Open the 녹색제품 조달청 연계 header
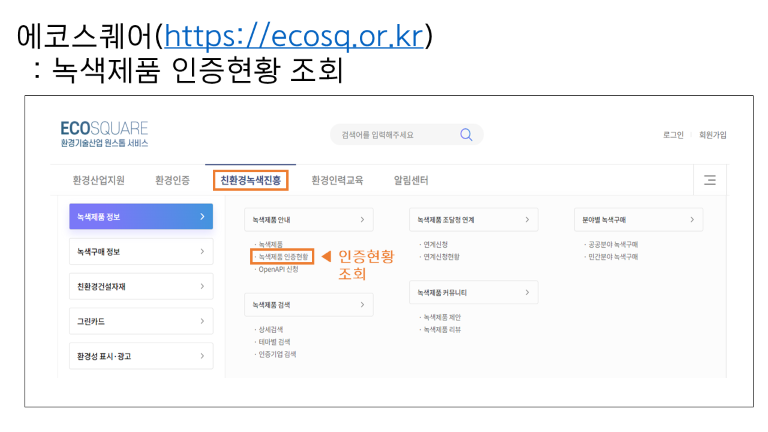The image size is (768, 432). click(x=474, y=220)
